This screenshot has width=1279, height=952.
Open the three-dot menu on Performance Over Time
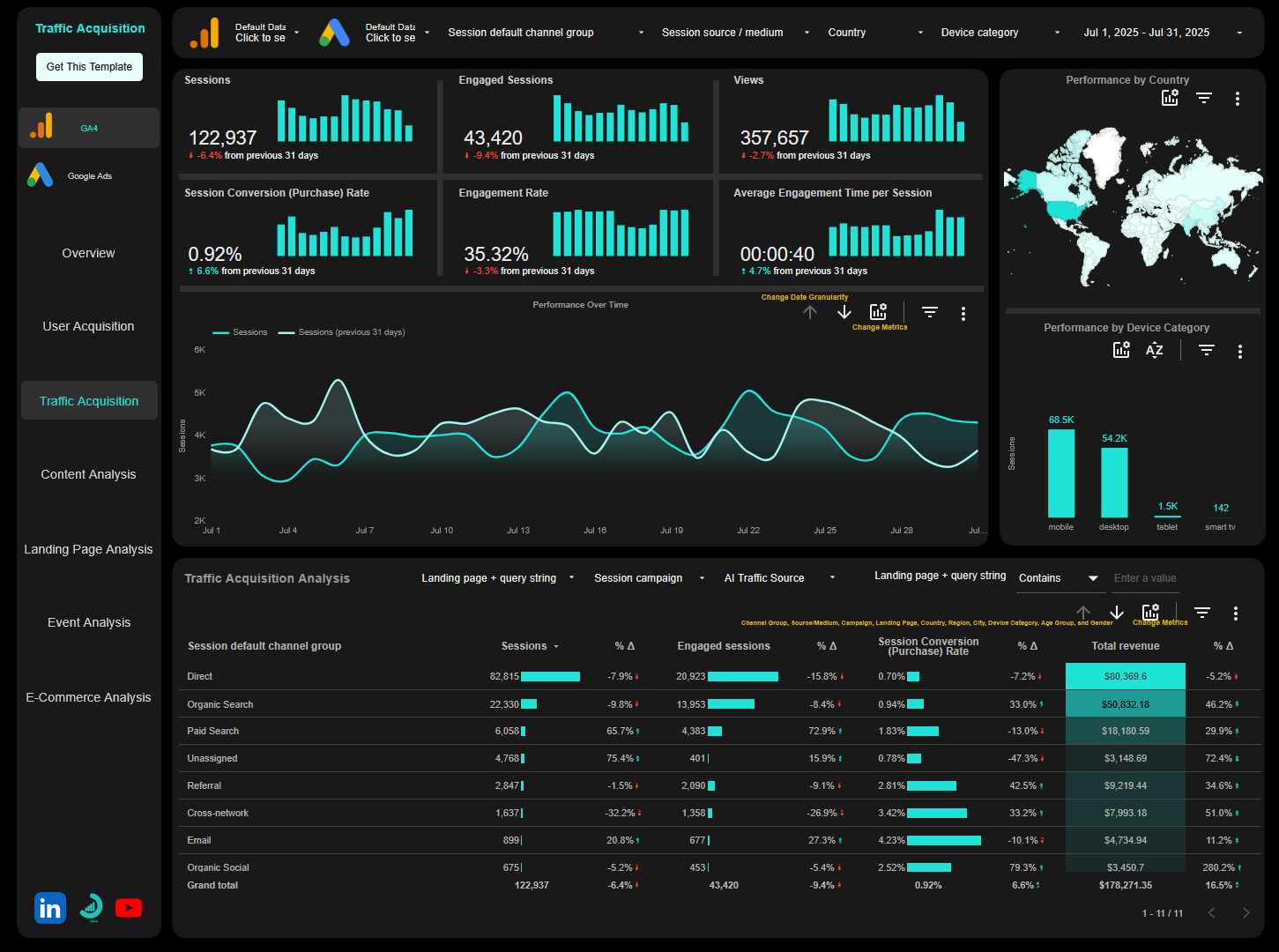(x=963, y=313)
